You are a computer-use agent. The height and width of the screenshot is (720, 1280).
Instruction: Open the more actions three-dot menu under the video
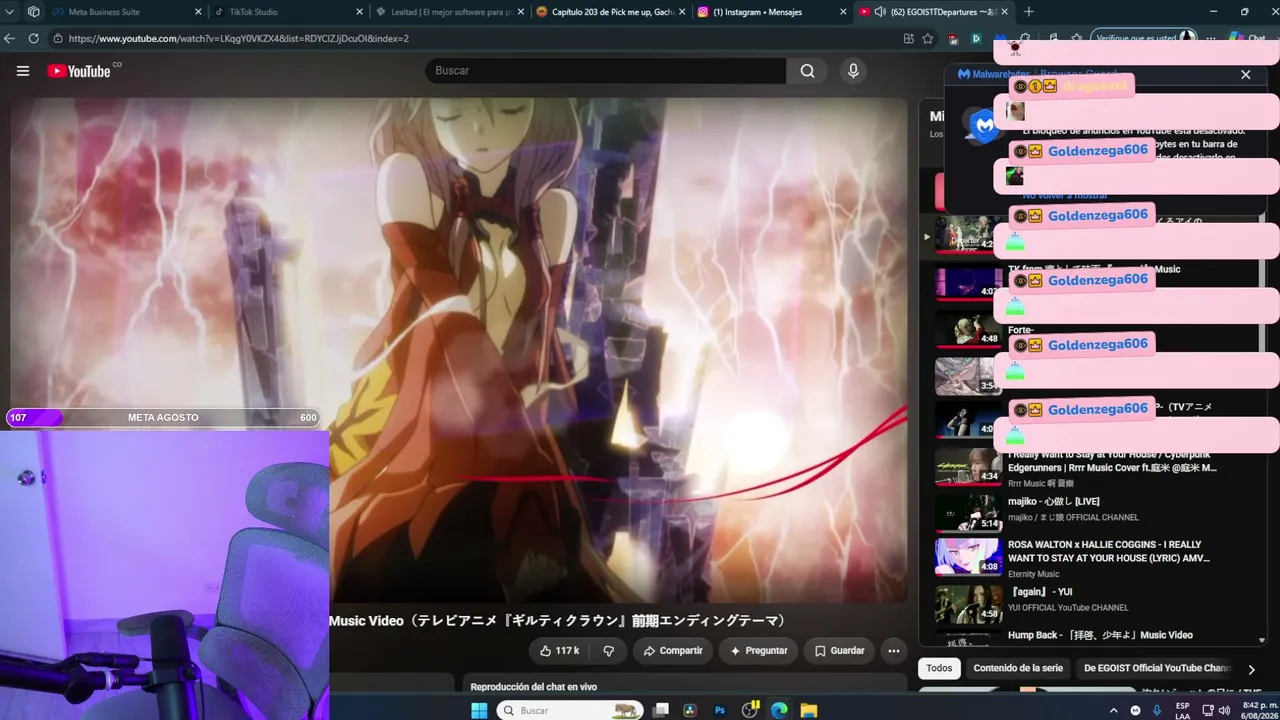pyautogui.click(x=894, y=651)
